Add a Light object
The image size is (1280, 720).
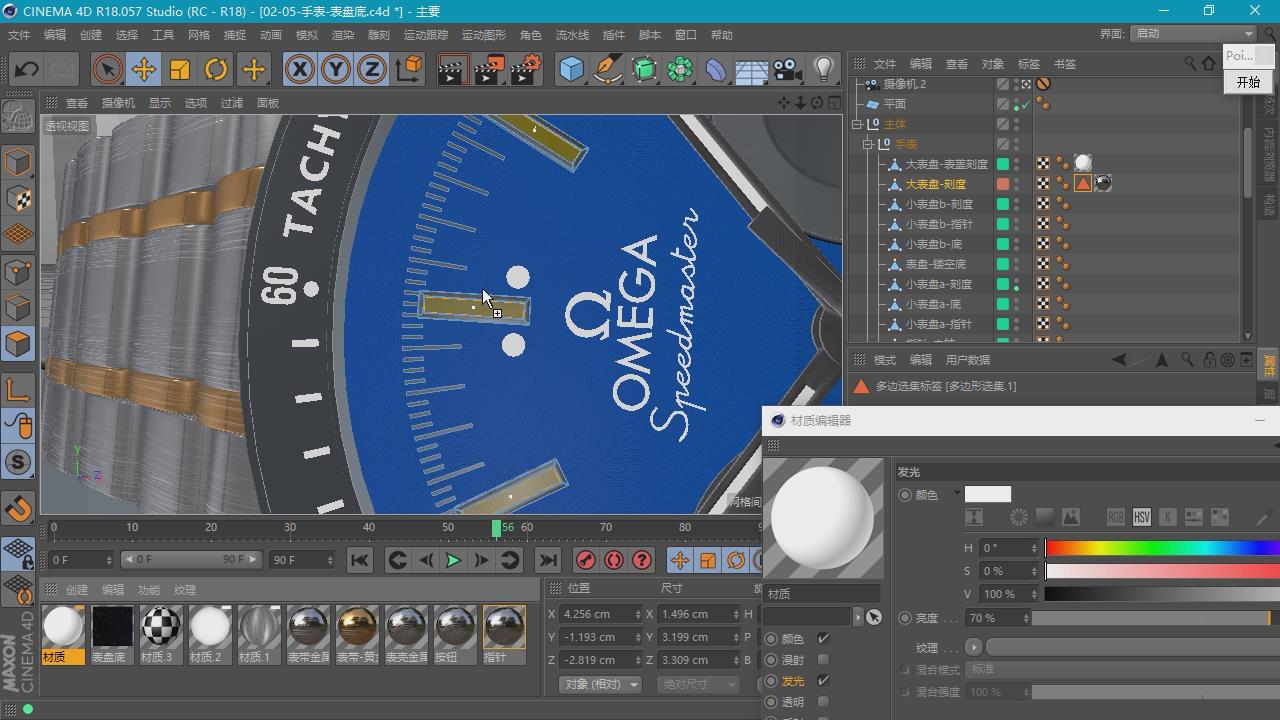pos(823,69)
